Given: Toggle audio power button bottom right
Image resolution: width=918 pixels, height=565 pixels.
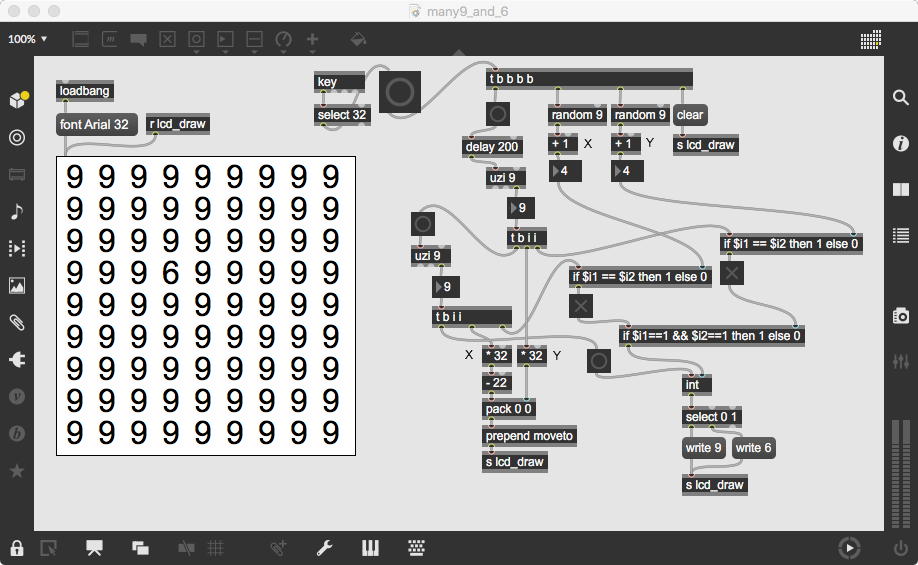Looking at the screenshot, I should pos(900,549).
